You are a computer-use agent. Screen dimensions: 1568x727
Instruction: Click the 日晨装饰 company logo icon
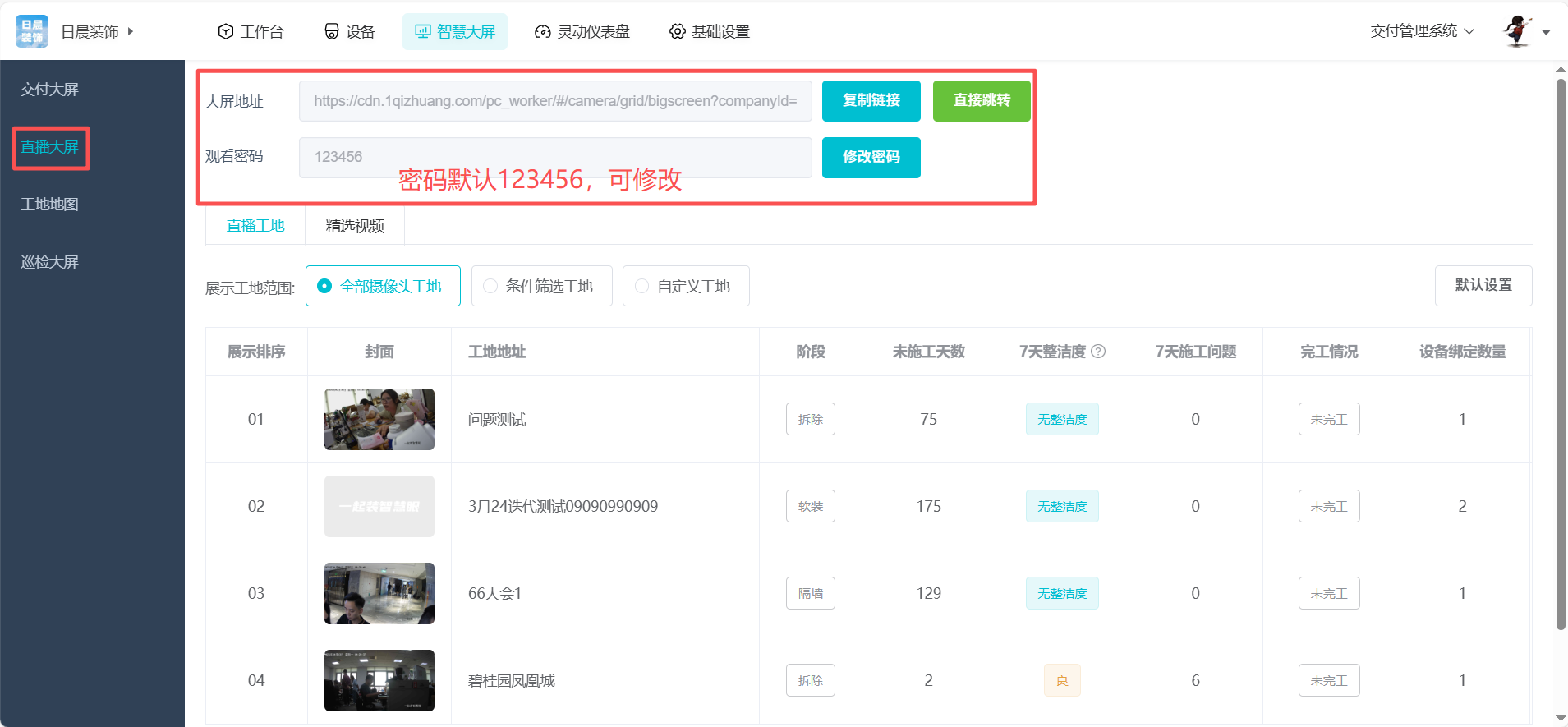[32, 31]
